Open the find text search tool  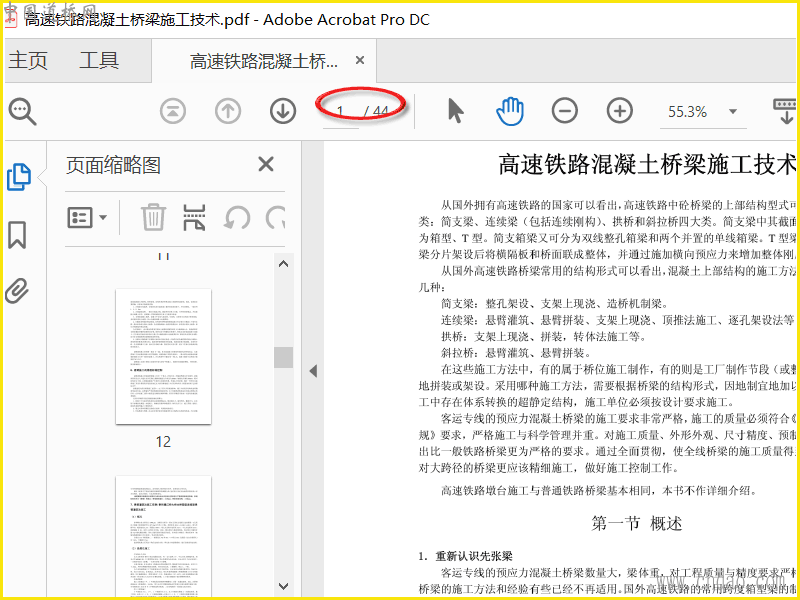pos(22,112)
